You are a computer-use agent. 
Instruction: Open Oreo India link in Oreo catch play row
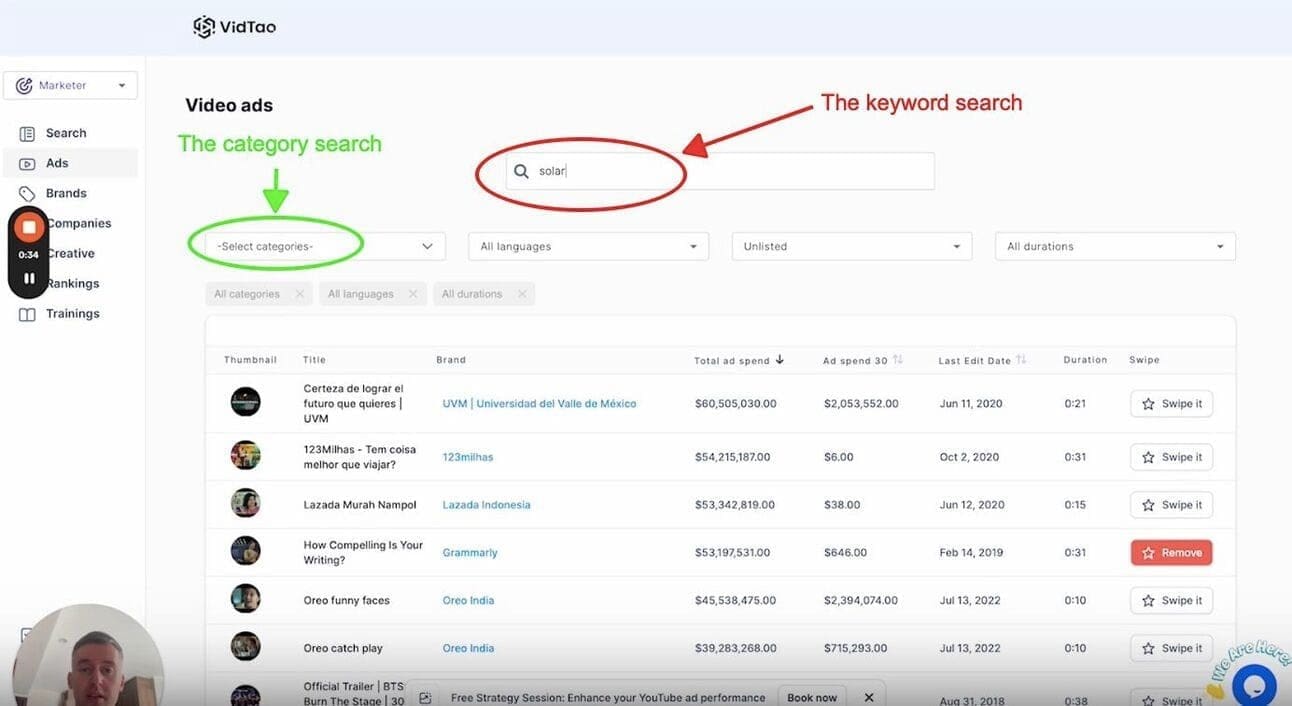[468, 649]
